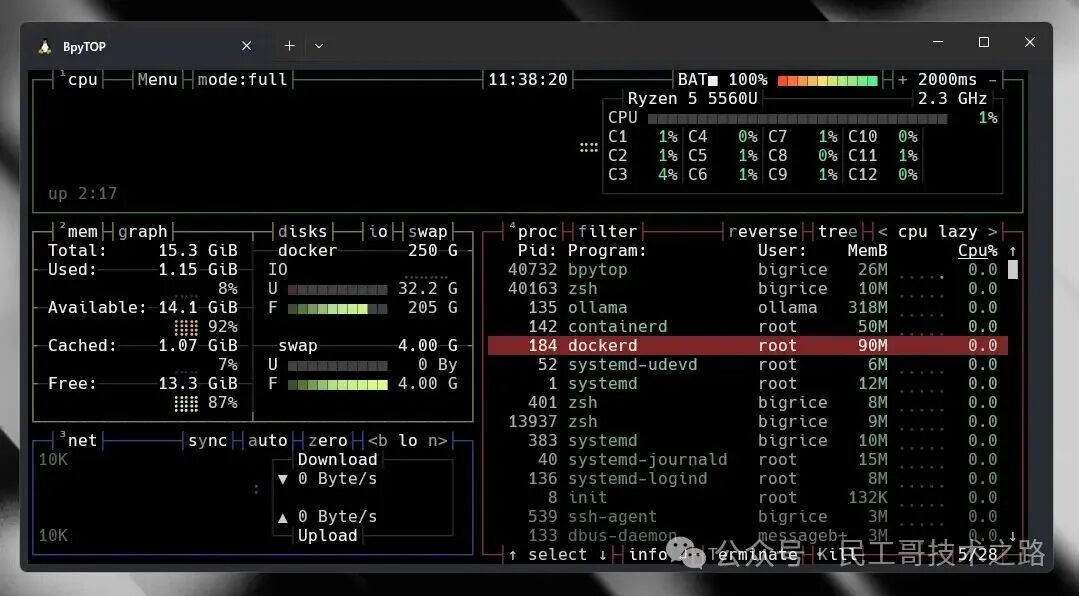
Task: Open the process filter field
Action: [x=607, y=232]
